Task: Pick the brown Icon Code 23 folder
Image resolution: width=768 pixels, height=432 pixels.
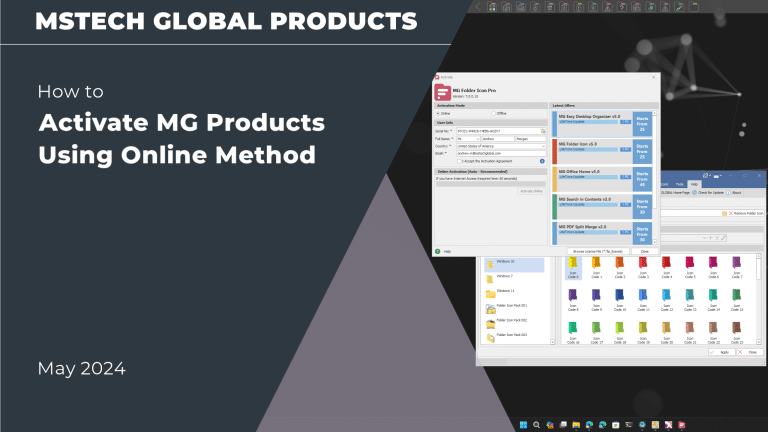Action: point(737,333)
